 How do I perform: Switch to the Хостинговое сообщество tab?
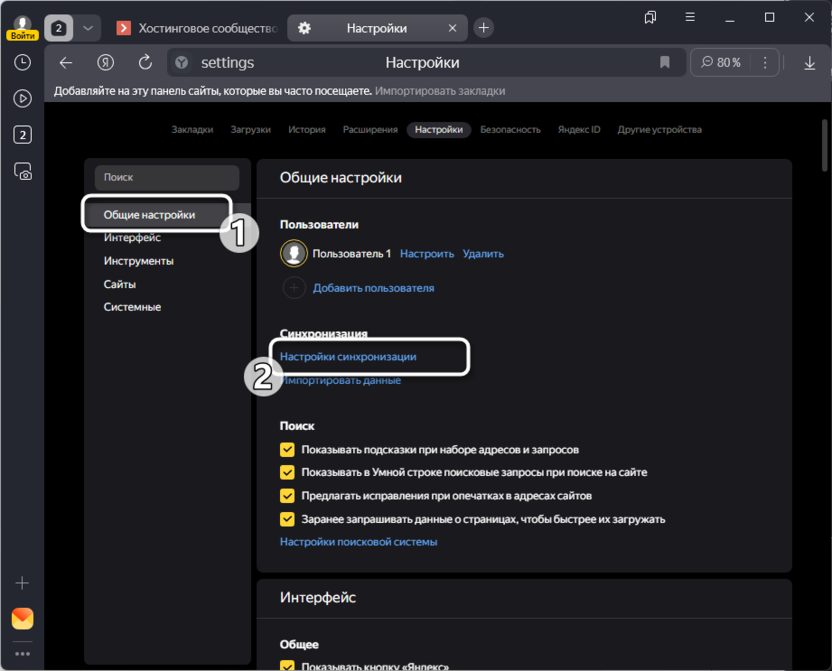(x=197, y=28)
